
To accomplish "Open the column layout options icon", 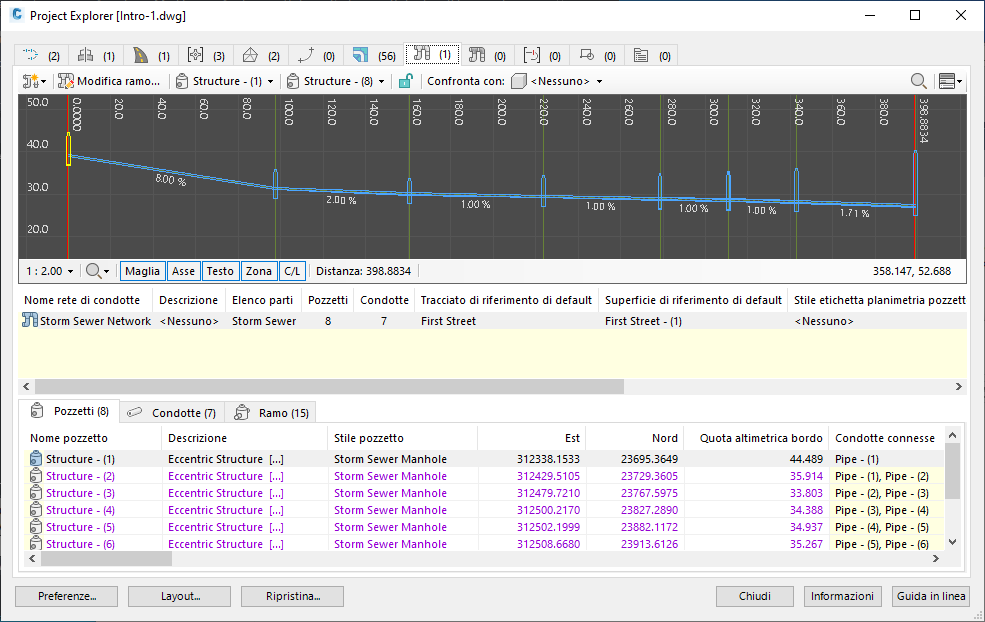I will click(x=950, y=81).
